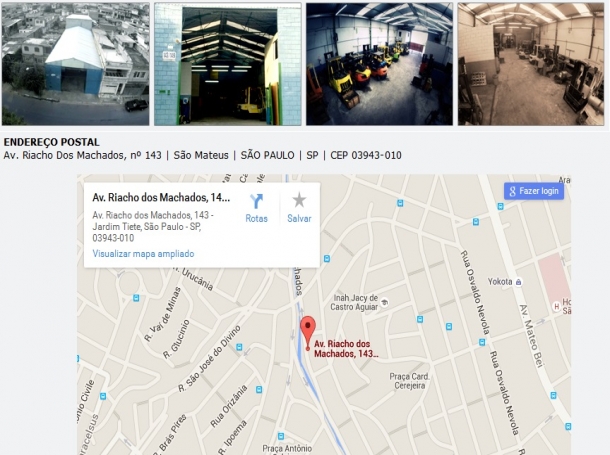Click the school icon by Inah Jacy de Castro Aguiar
The image size is (610, 455).
tap(384, 302)
